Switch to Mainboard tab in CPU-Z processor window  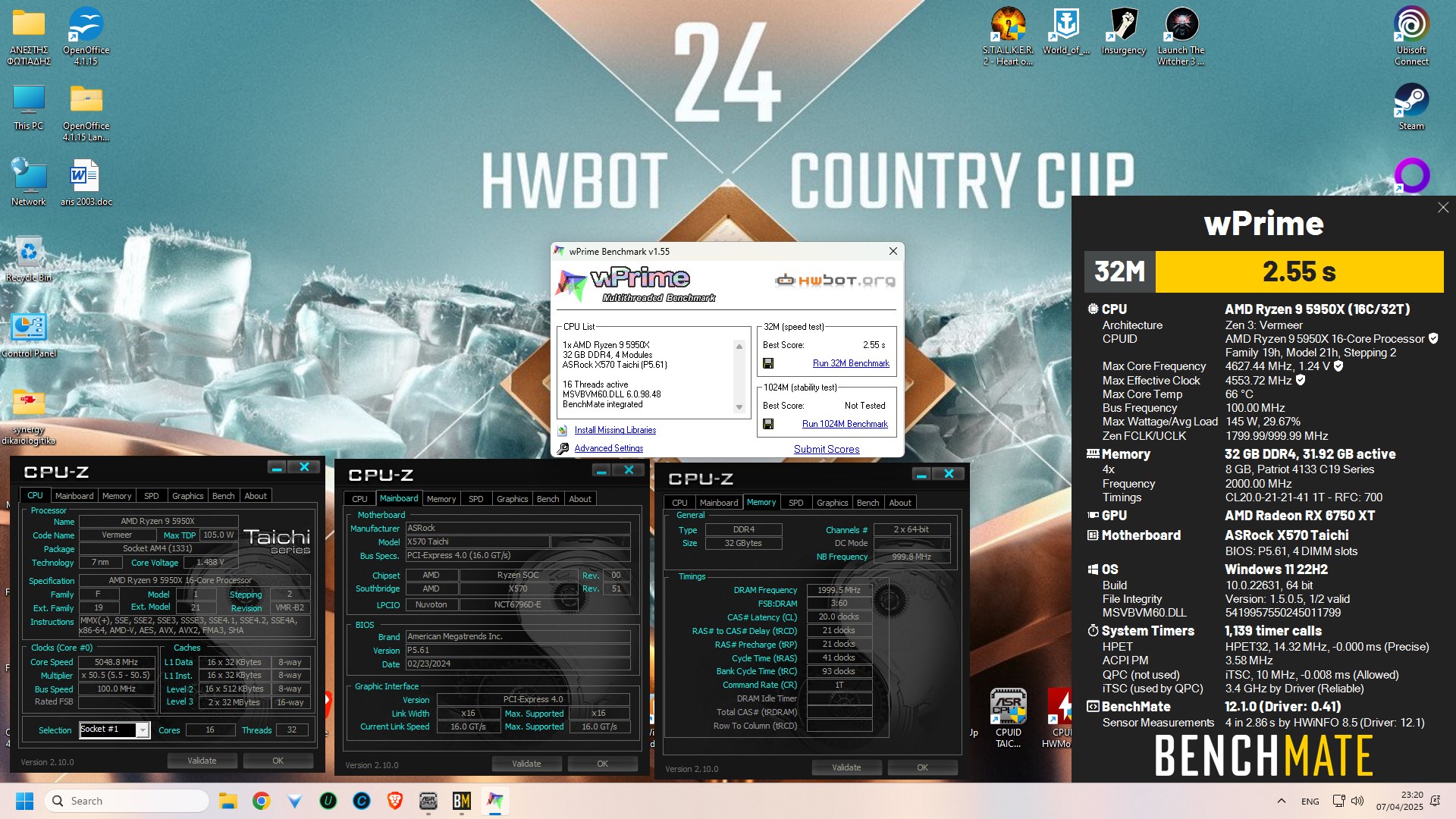point(74,496)
